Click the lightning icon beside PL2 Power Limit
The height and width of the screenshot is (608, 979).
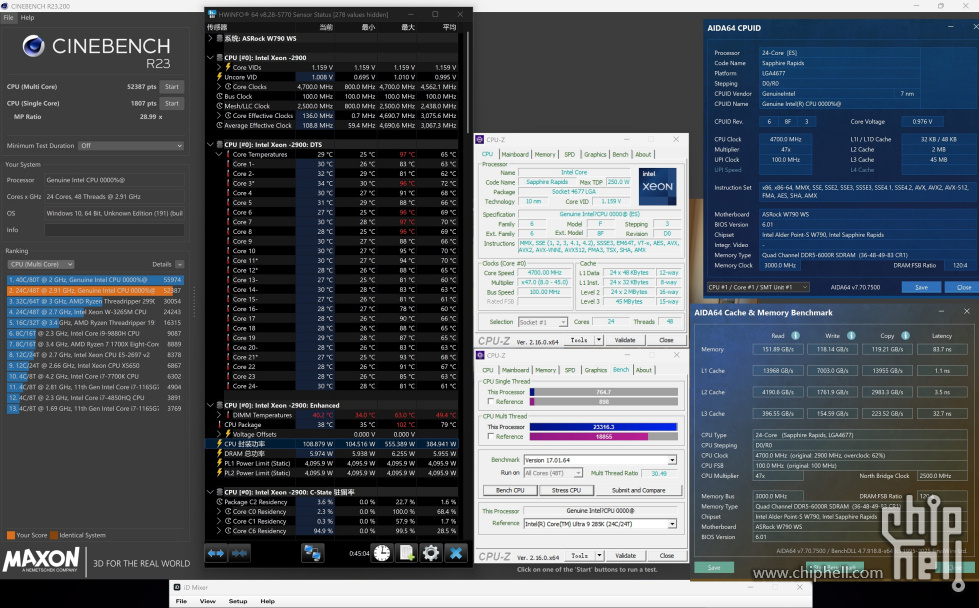click(220, 473)
